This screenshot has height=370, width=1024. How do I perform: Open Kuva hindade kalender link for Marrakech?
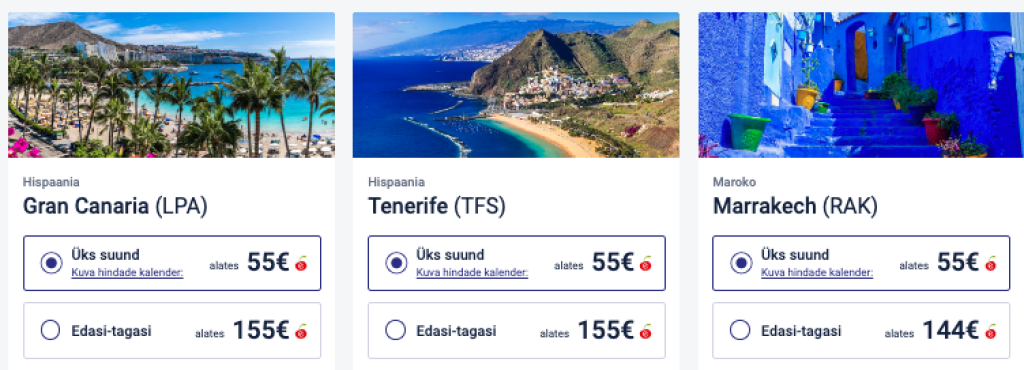point(817,273)
